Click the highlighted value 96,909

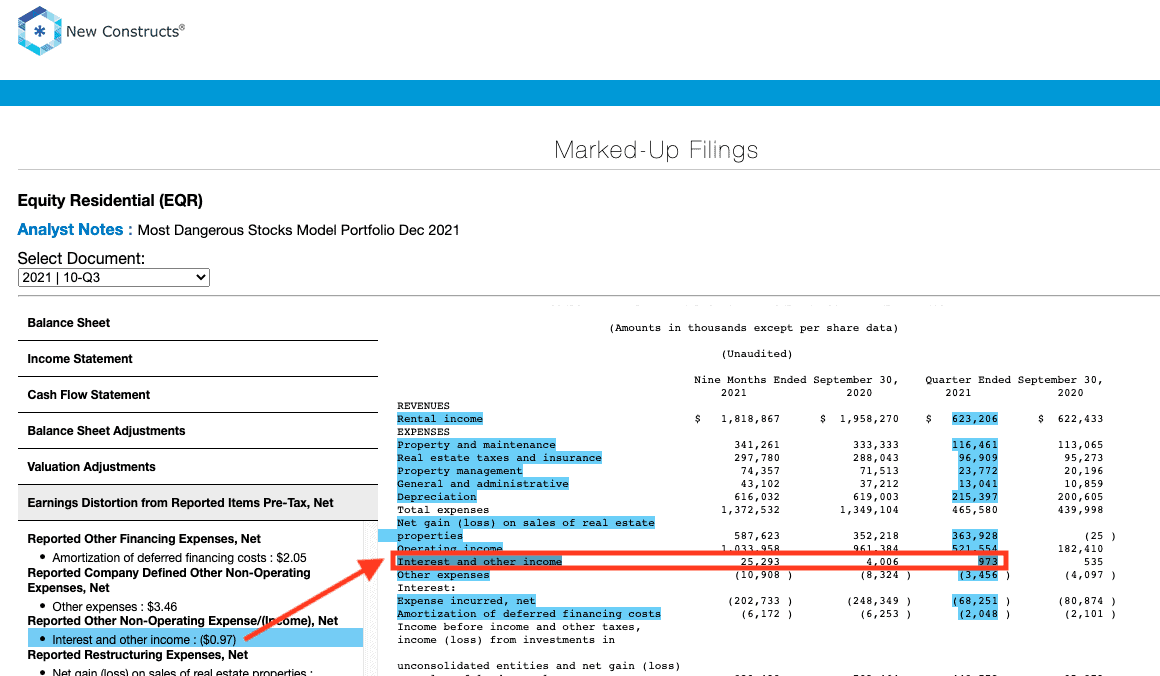click(x=978, y=458)
